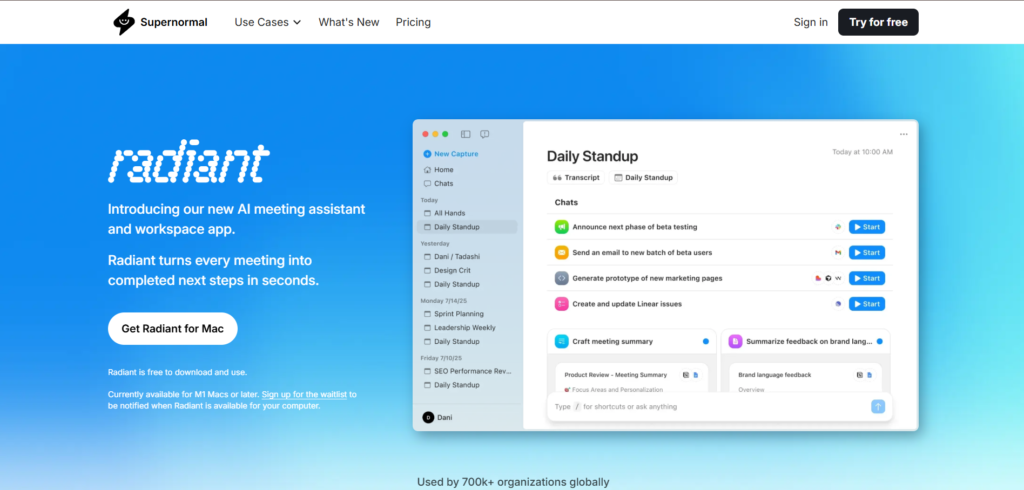
Task: Click the Try for free button
Action: tap(878, 22)
